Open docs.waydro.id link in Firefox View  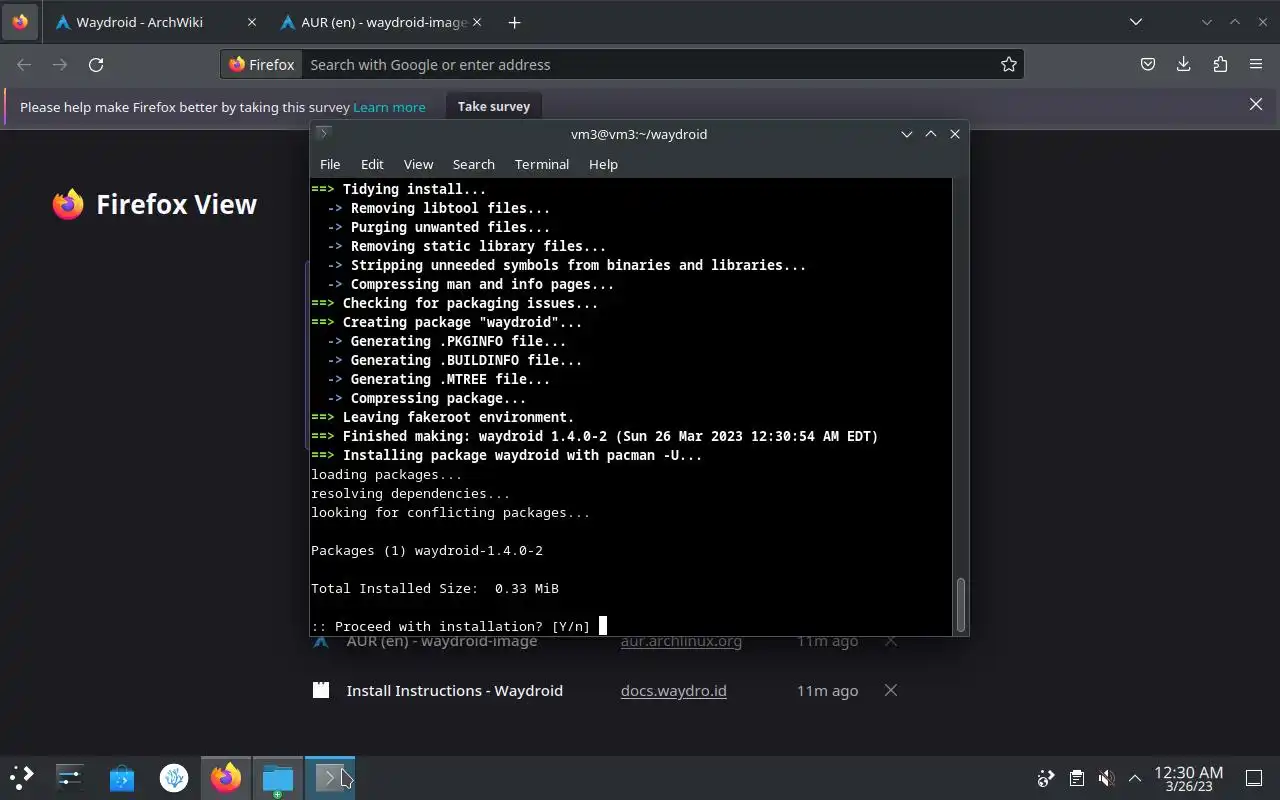673,691
